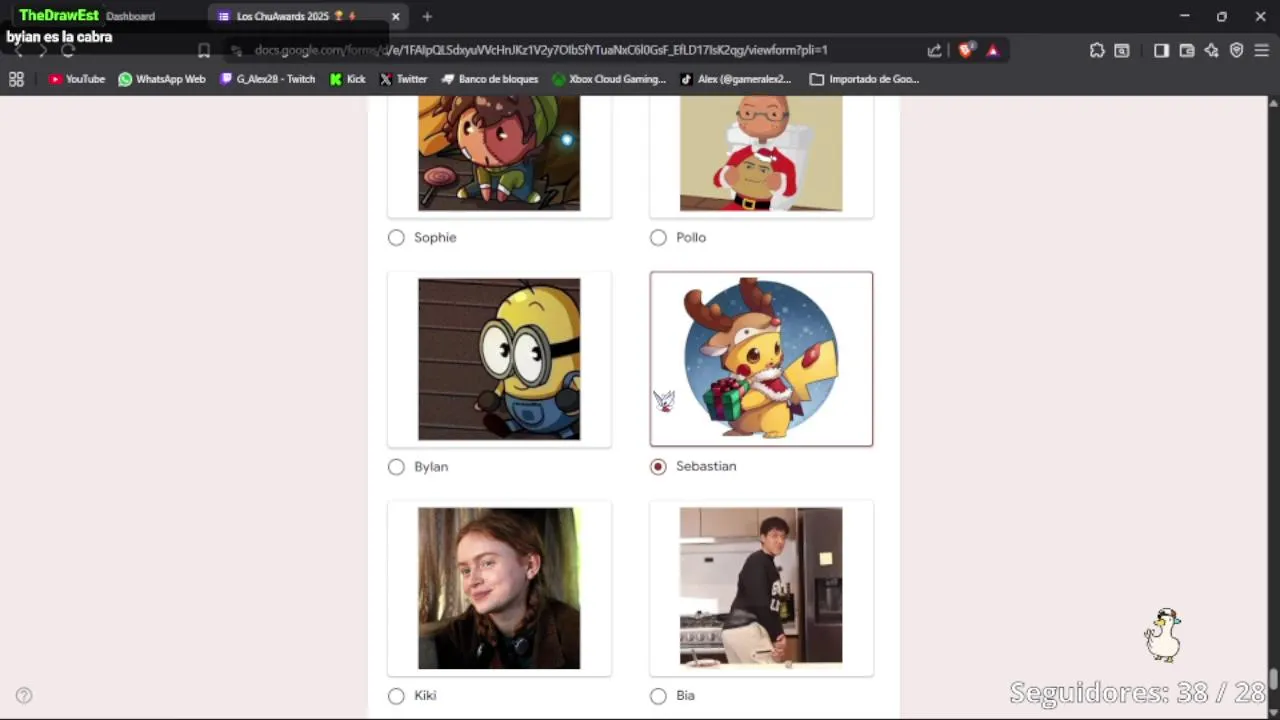The height and width of the screenshot is (720, 1280).
Task: Click the Dashboard tab label
Action: pyautogui.click(x=130, y=16)
